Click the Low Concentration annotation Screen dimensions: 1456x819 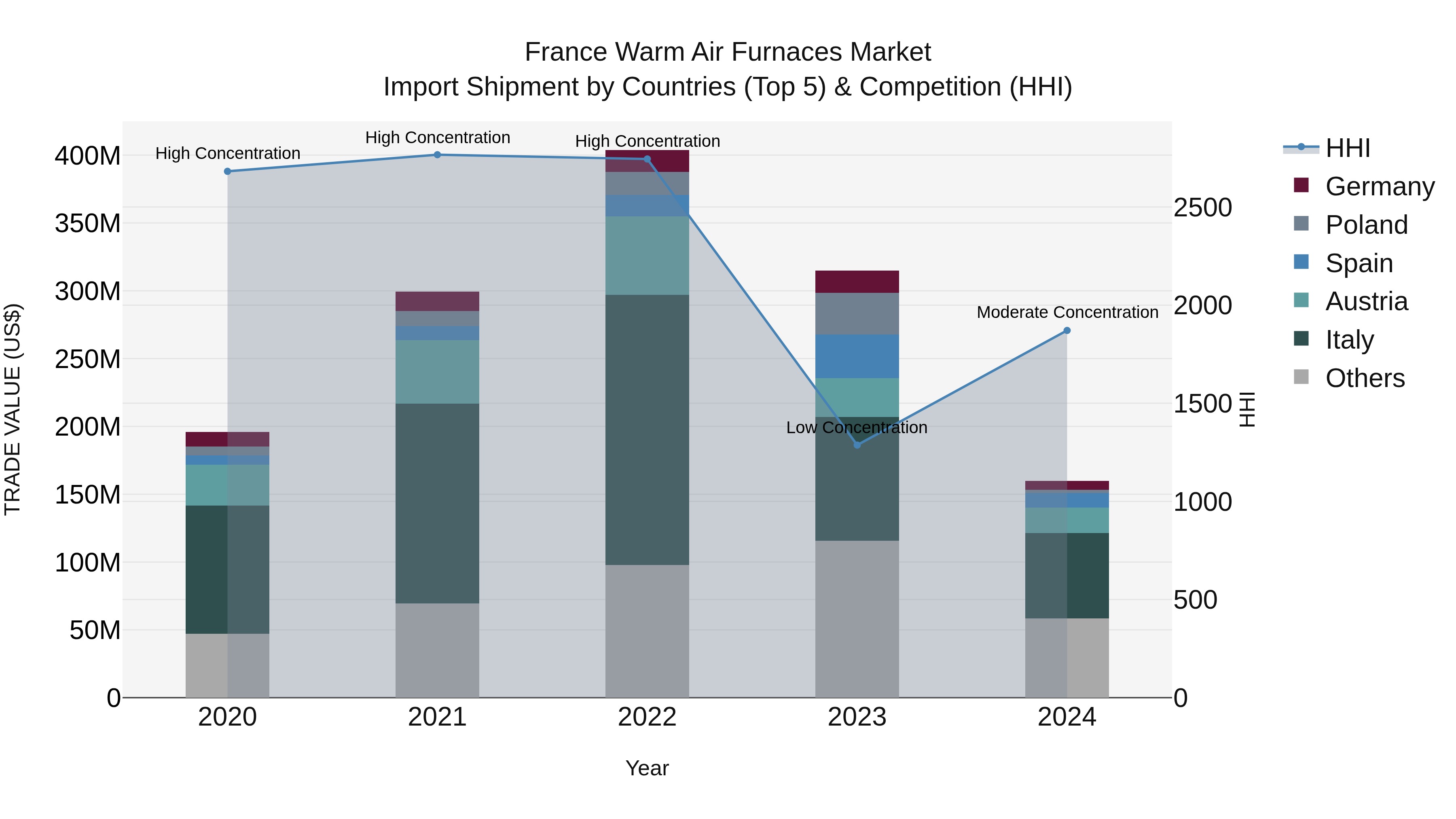857,427
